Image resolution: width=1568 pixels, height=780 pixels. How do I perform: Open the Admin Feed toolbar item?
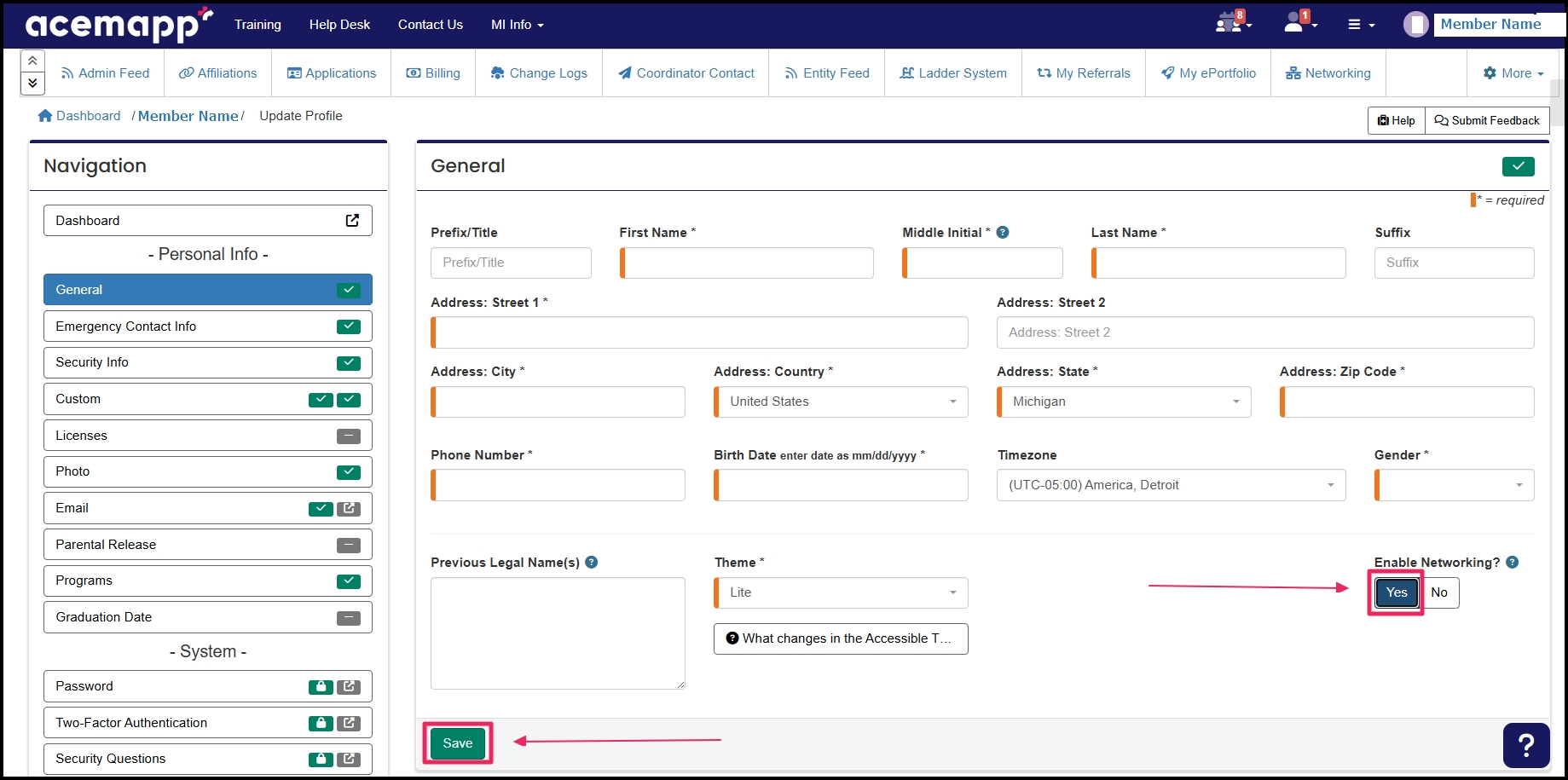(105, 72)
